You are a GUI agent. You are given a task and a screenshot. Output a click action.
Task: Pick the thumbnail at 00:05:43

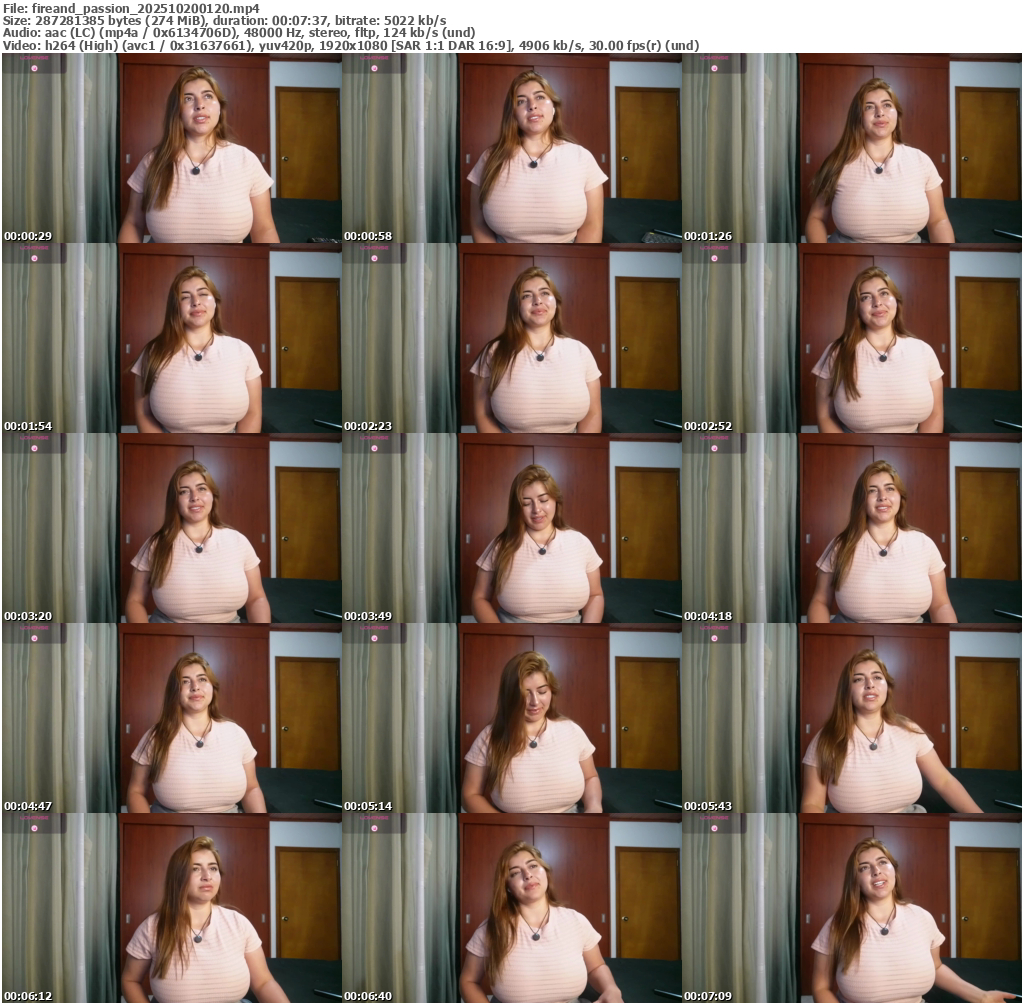tap(852, 718)
